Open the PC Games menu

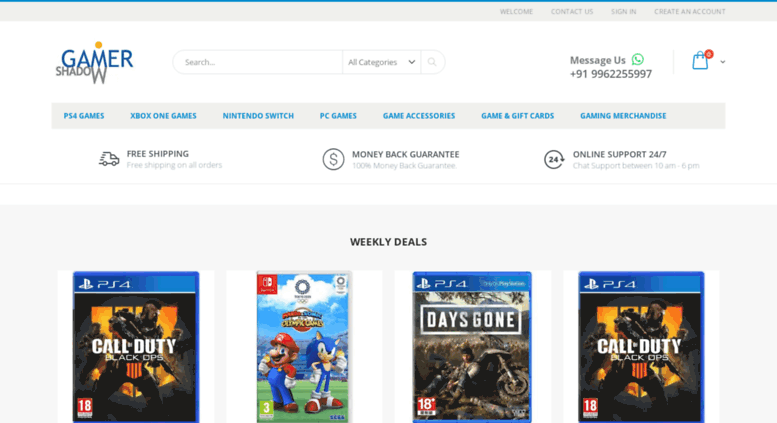(x=338, y=116)
